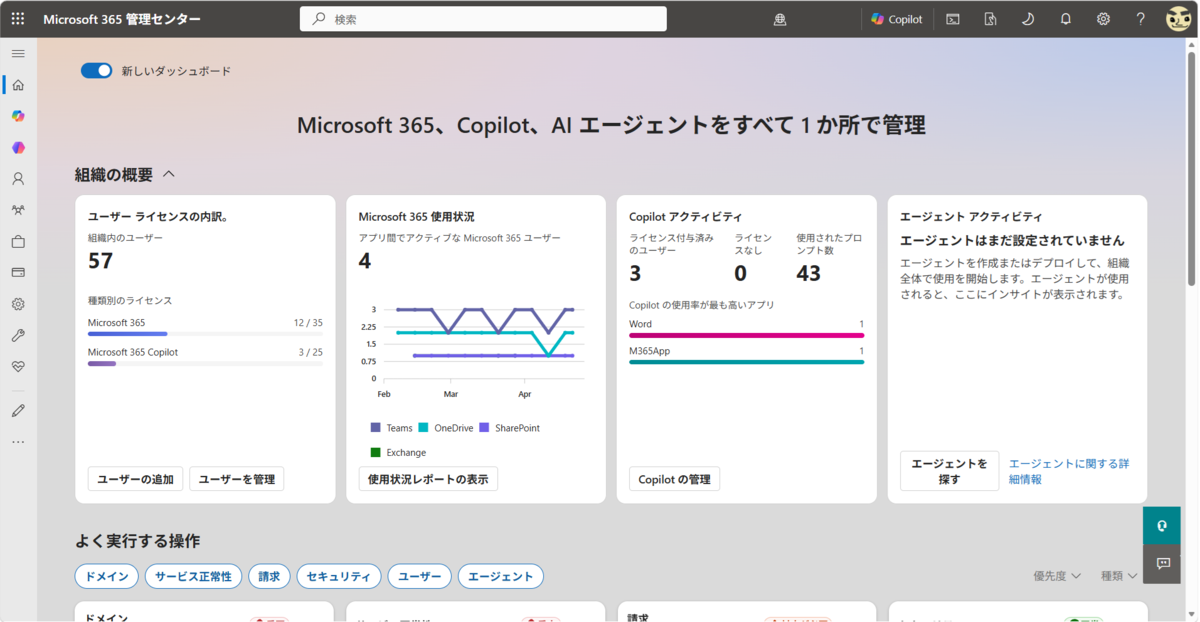Open help with the question mark
Viewport: 1200px width, 622px height.
click(1140, 19)
